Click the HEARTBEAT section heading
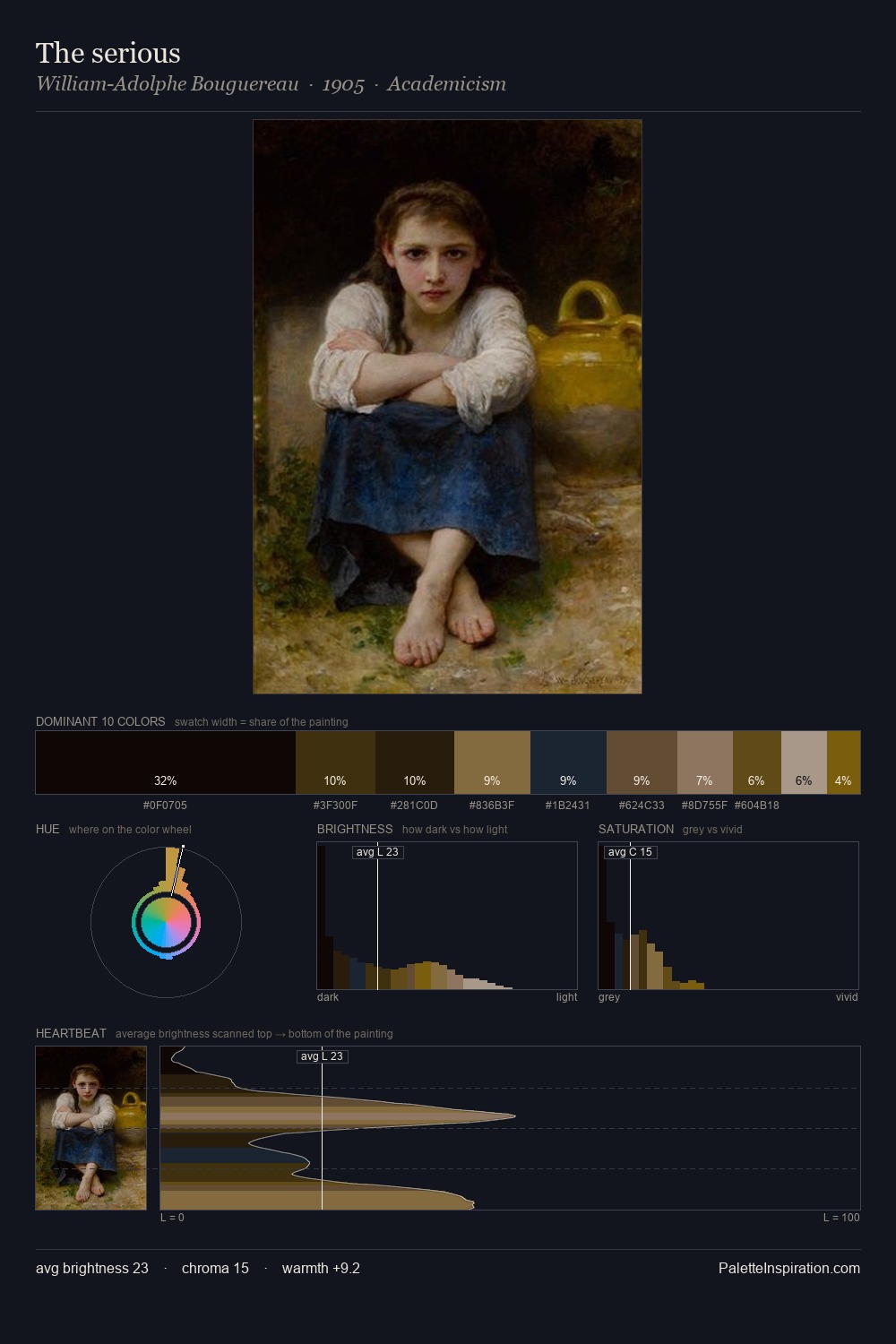The width and height of the screenshot is (896, 1344). point(71,1033)
